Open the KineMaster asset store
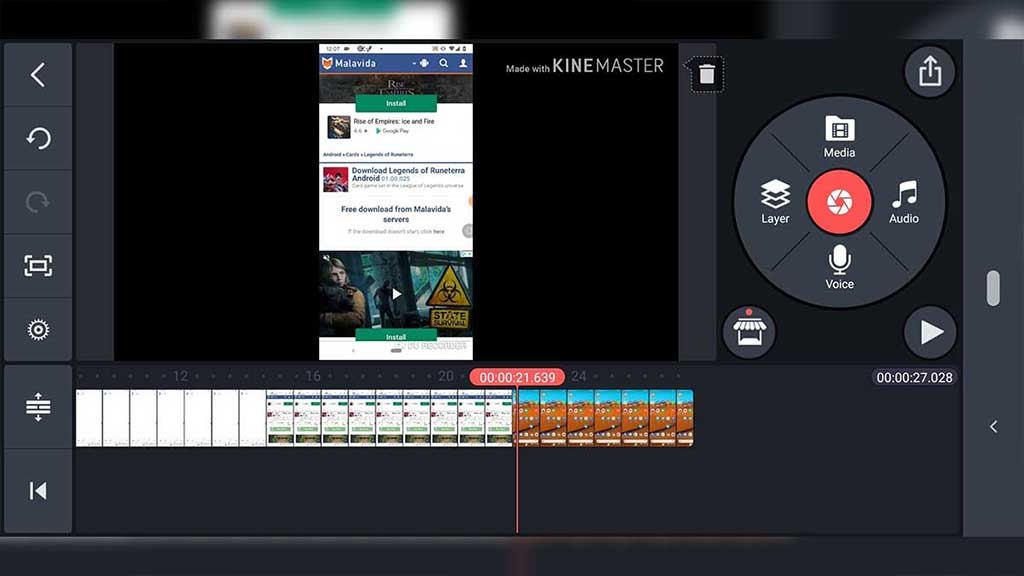The image size is (1024, 576). point(749,332)
